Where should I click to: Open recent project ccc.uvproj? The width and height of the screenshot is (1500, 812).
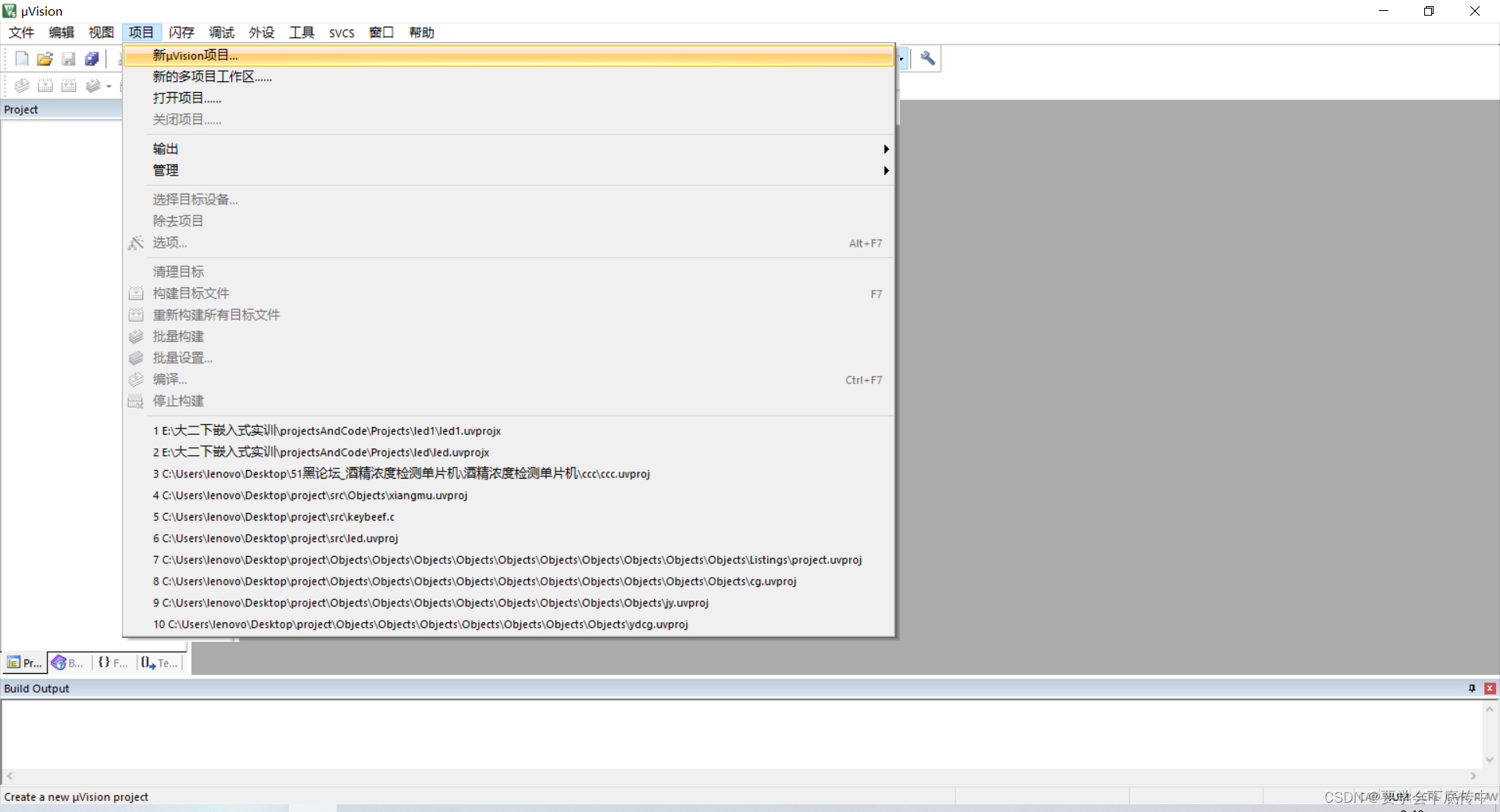[509, 473]
